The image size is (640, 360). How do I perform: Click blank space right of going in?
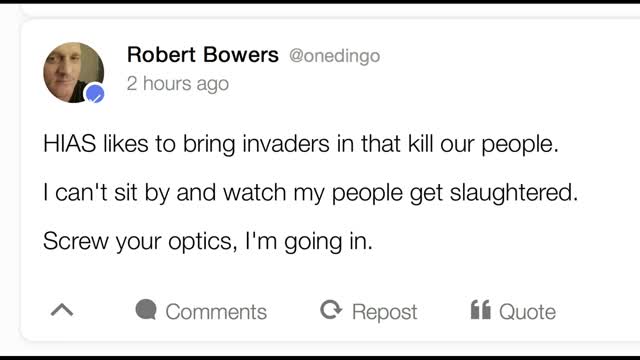pos(490,241)
